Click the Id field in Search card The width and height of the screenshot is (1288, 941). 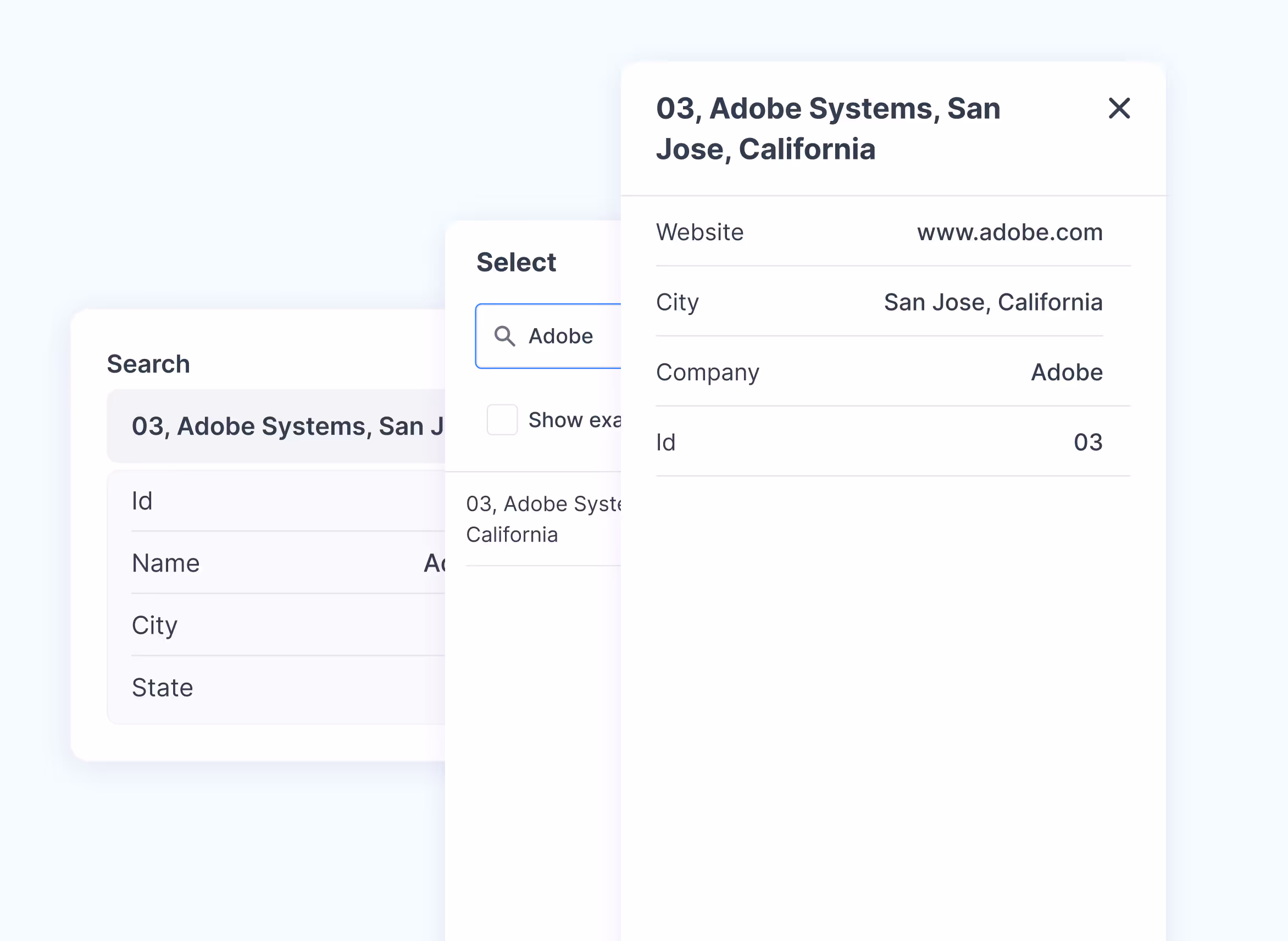point(142,501)
